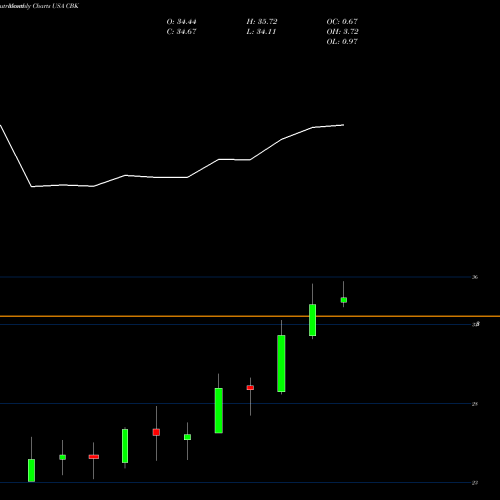The image size is (500, 500).
Task: Click the small green candle at the far right
Action: click(x=344, y=300)
